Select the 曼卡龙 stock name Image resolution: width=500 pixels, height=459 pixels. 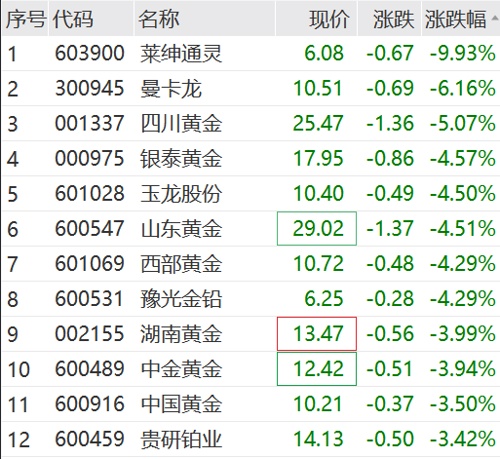point(171,89)
